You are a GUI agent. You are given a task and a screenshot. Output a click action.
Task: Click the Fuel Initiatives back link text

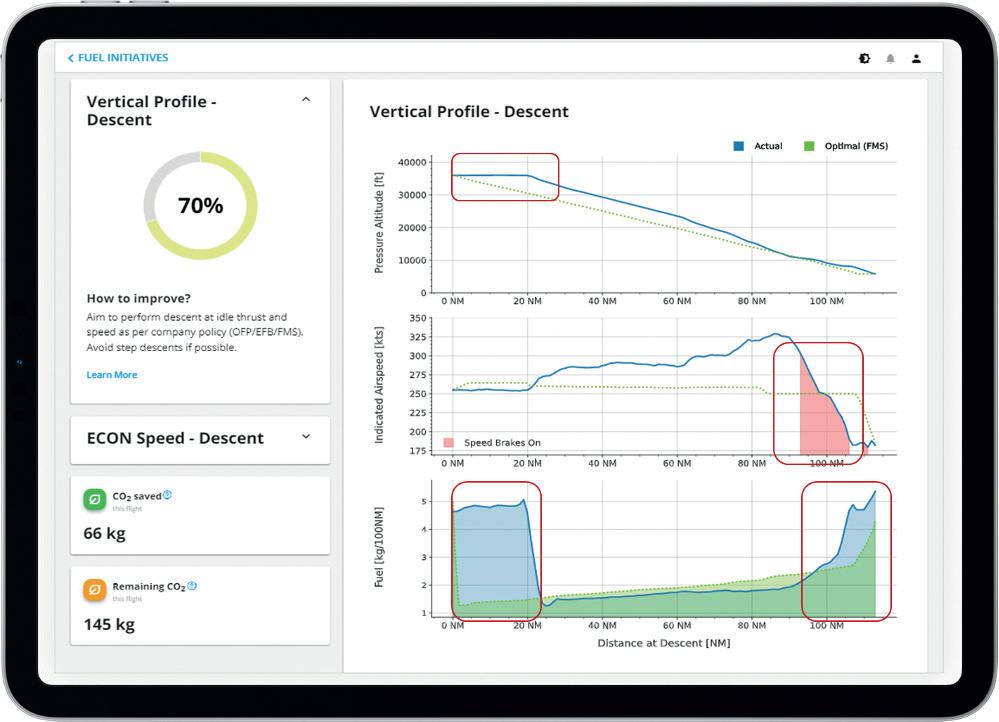pyautogui.click(x=123, y=58)
